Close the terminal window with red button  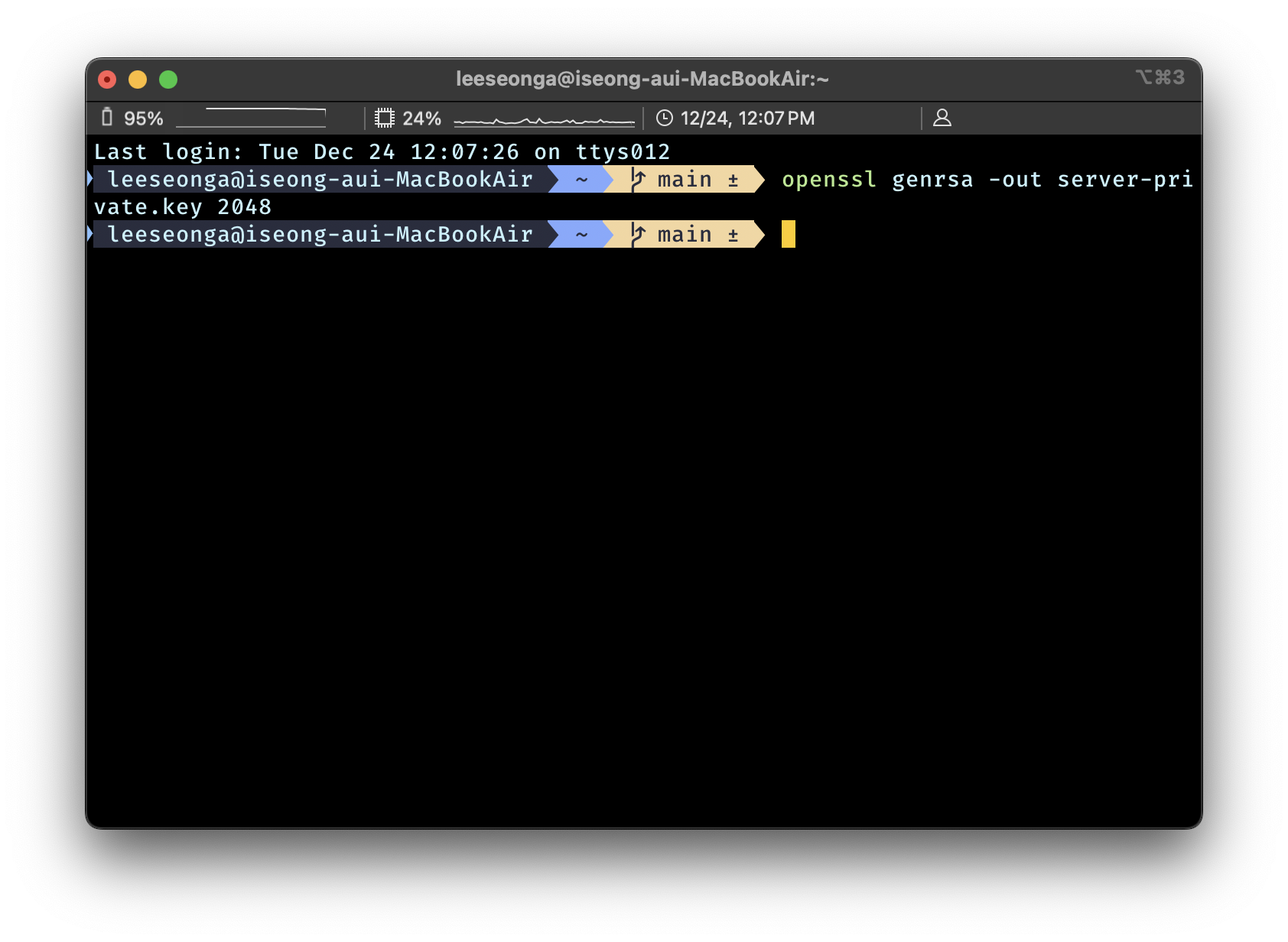click(x=107, y=80)
